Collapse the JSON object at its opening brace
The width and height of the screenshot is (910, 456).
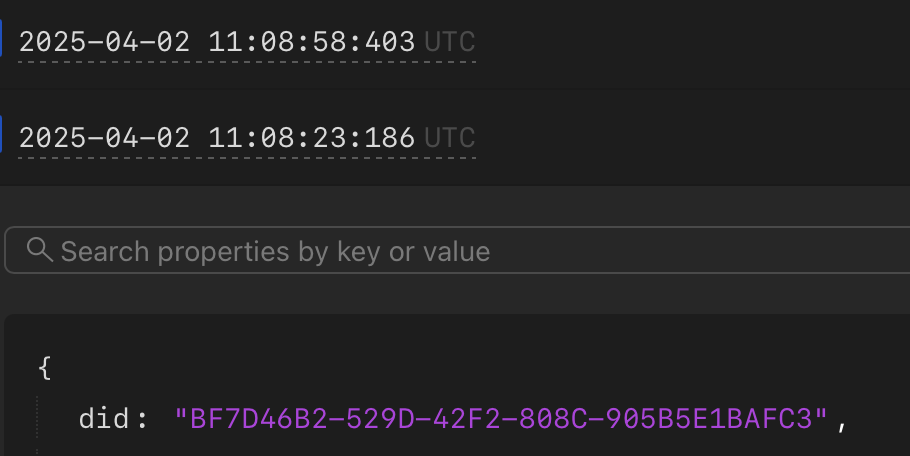pos(43,368)
